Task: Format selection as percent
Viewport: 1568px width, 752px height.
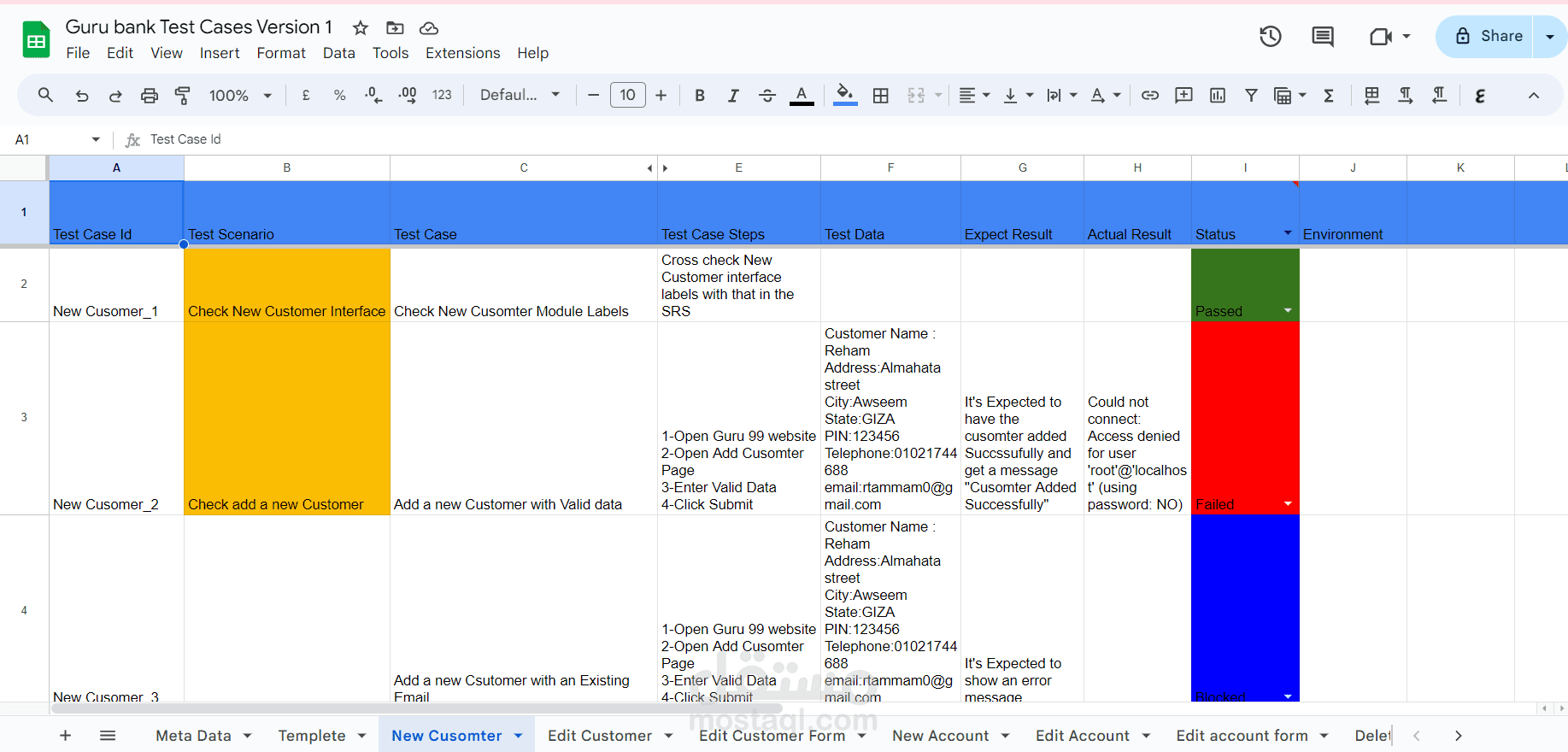Action: [x=339, y=95]
